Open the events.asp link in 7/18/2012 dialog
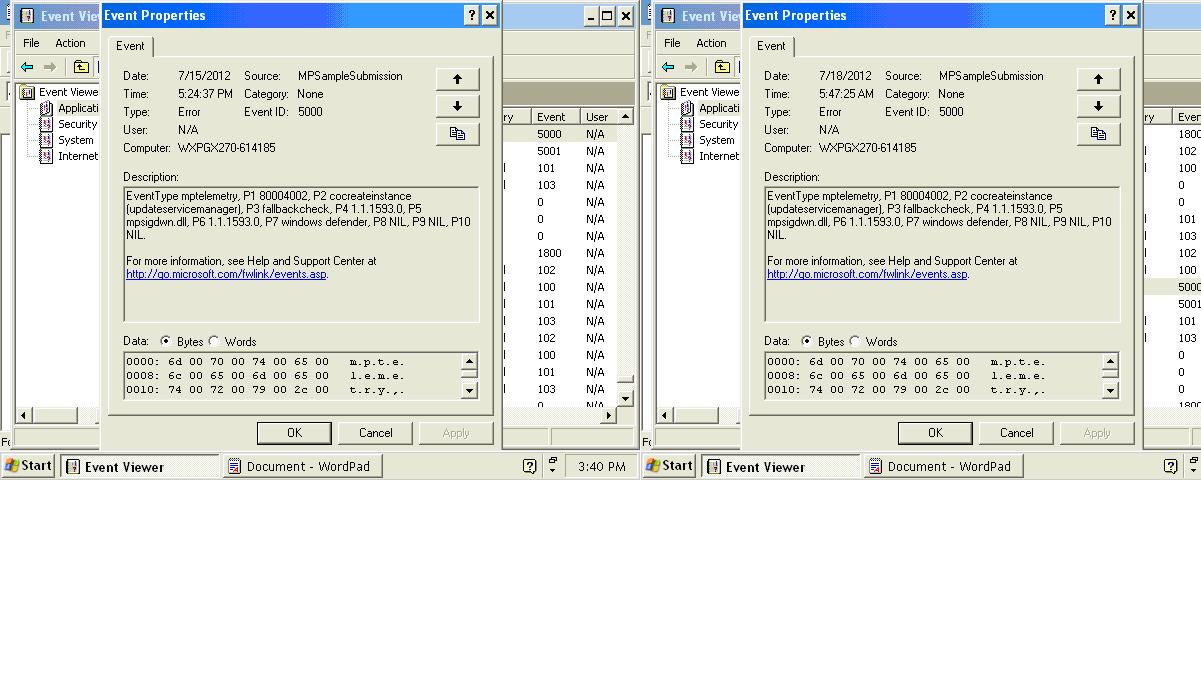Image resolution: width=1201 pixels, height=678 pixels. click(x=867, y=274)
